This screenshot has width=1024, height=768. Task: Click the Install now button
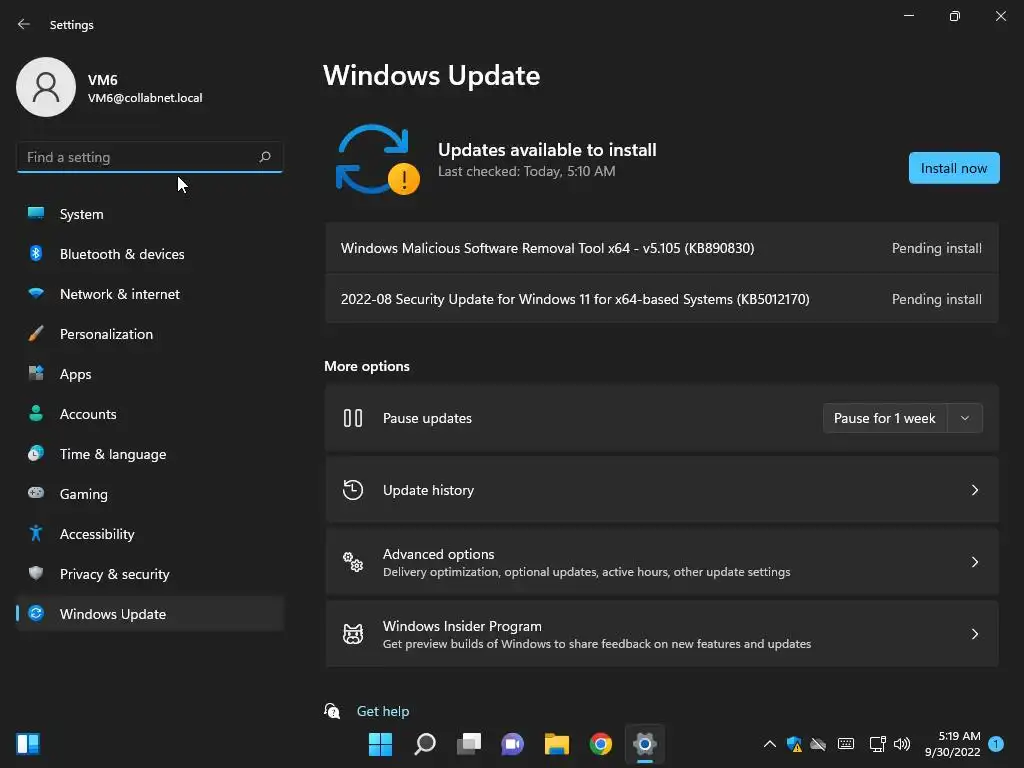coord(953,168)
